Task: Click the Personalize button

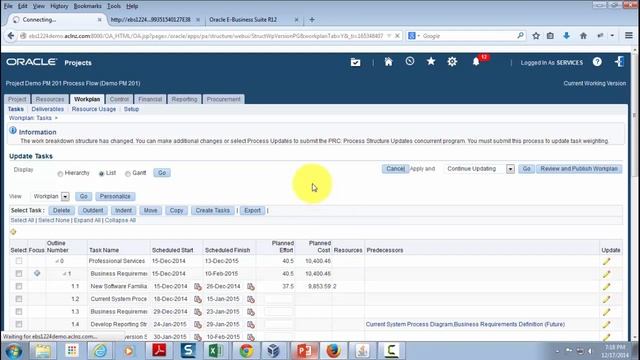Action: point(115,196)
